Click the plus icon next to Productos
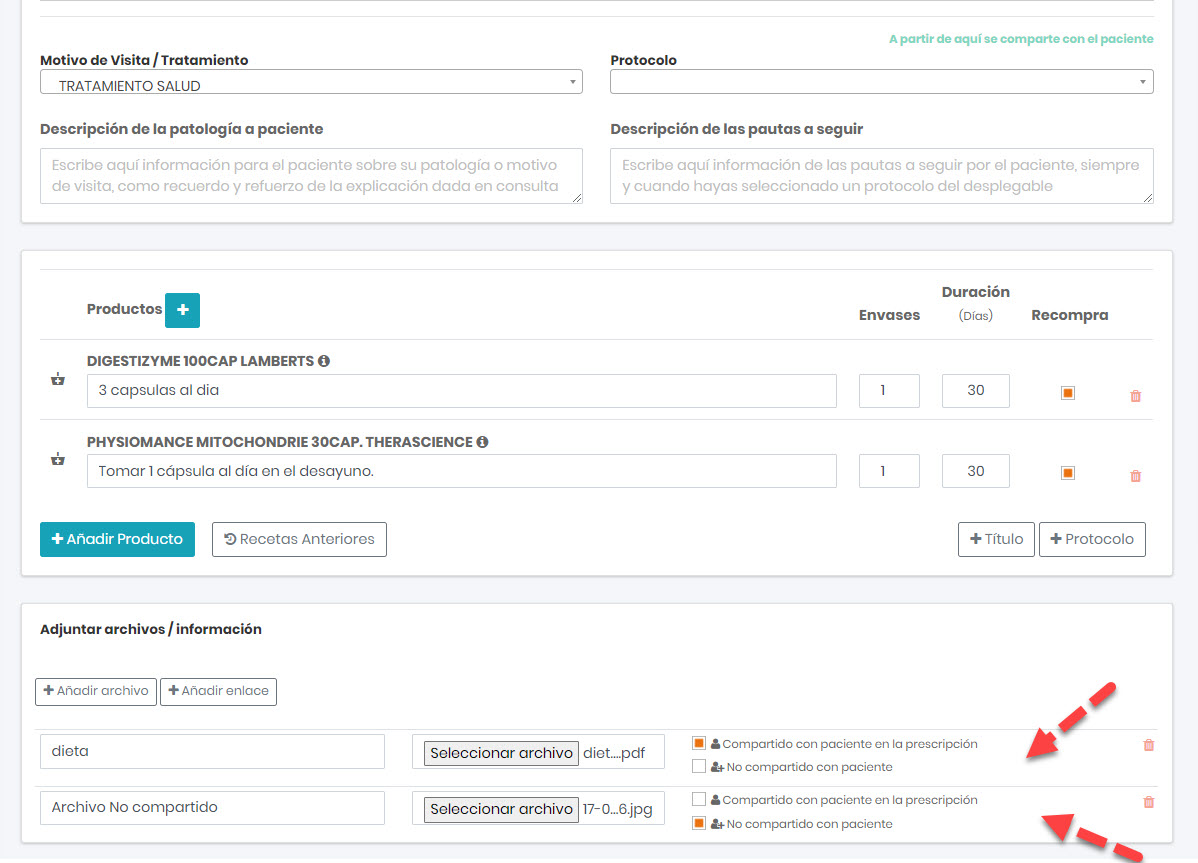Image resolution: width=1198 pixels, height=863 pixels. tap(182, 310)
